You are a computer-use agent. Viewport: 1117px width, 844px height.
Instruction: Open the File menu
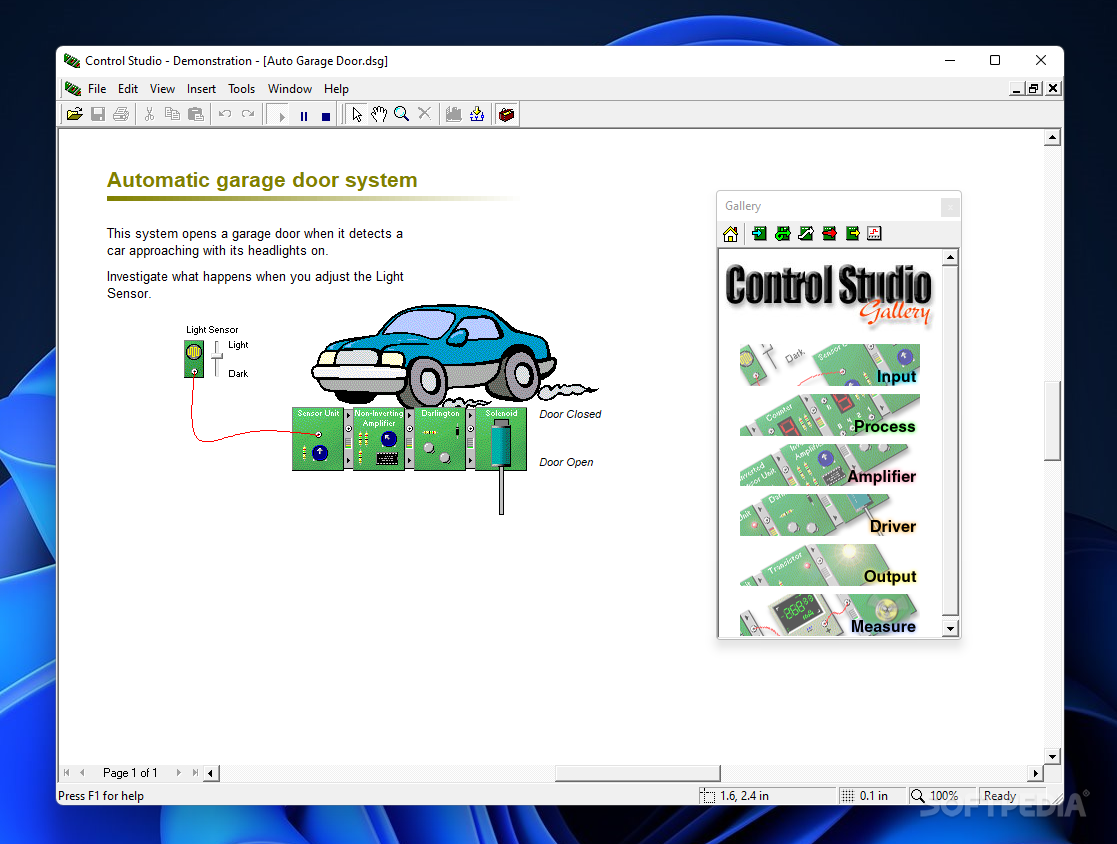pyautogui.click(x=97, y=89)
